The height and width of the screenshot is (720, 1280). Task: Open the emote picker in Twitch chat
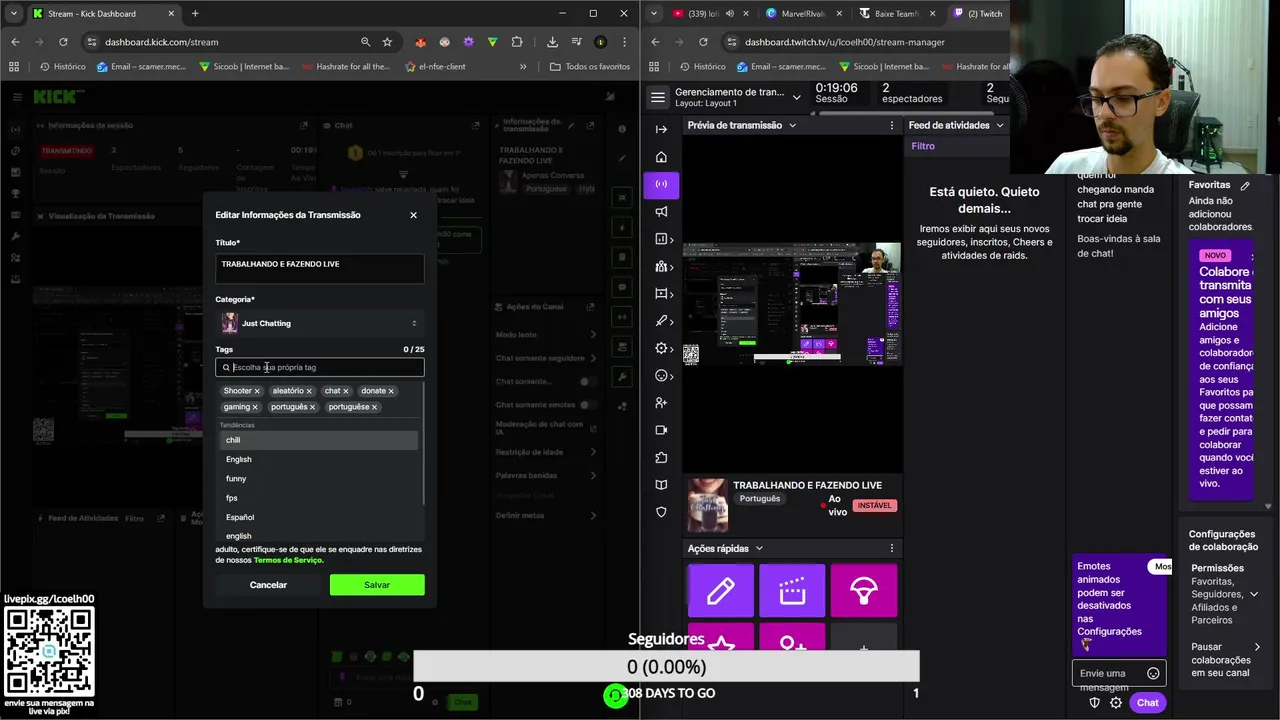click(1153, 673)
